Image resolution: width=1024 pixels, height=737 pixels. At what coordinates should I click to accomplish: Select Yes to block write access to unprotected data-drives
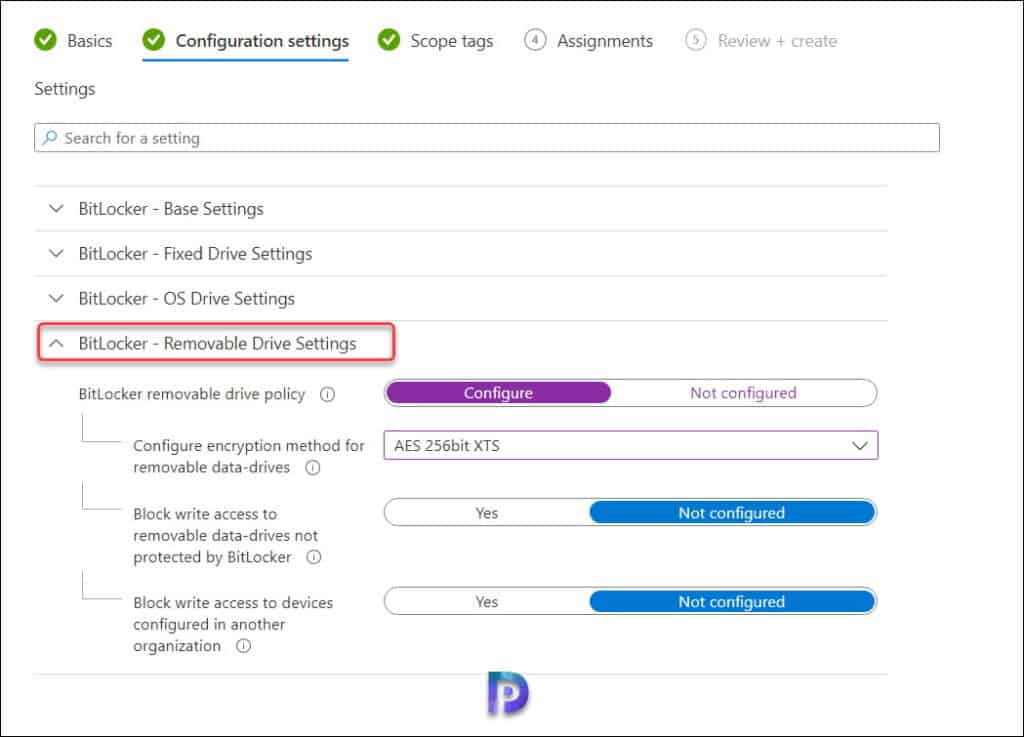click(x=487, y=513)
